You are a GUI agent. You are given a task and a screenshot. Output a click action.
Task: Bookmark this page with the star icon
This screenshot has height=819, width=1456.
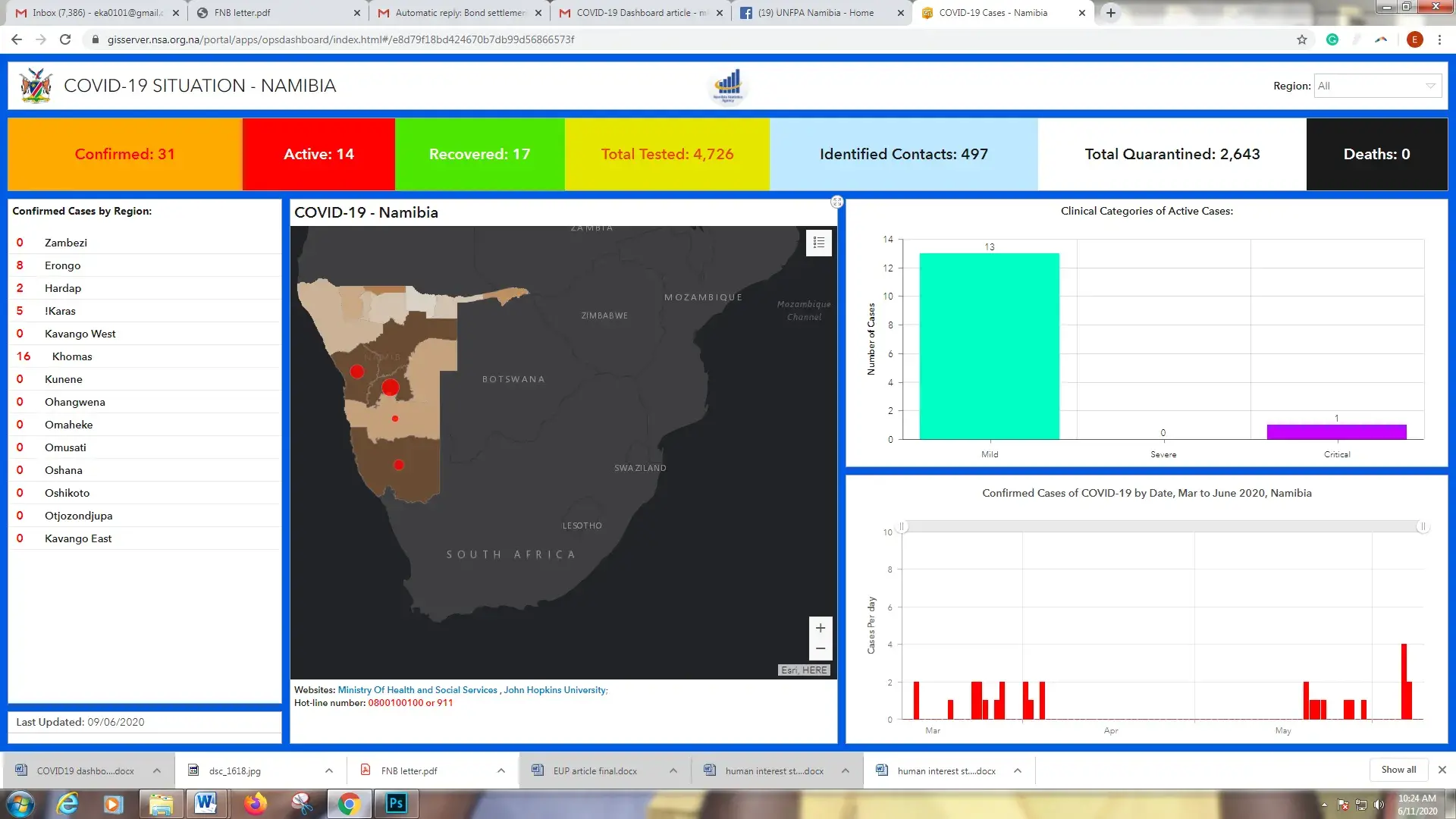pyautogui.click(x=1302, y=39)
